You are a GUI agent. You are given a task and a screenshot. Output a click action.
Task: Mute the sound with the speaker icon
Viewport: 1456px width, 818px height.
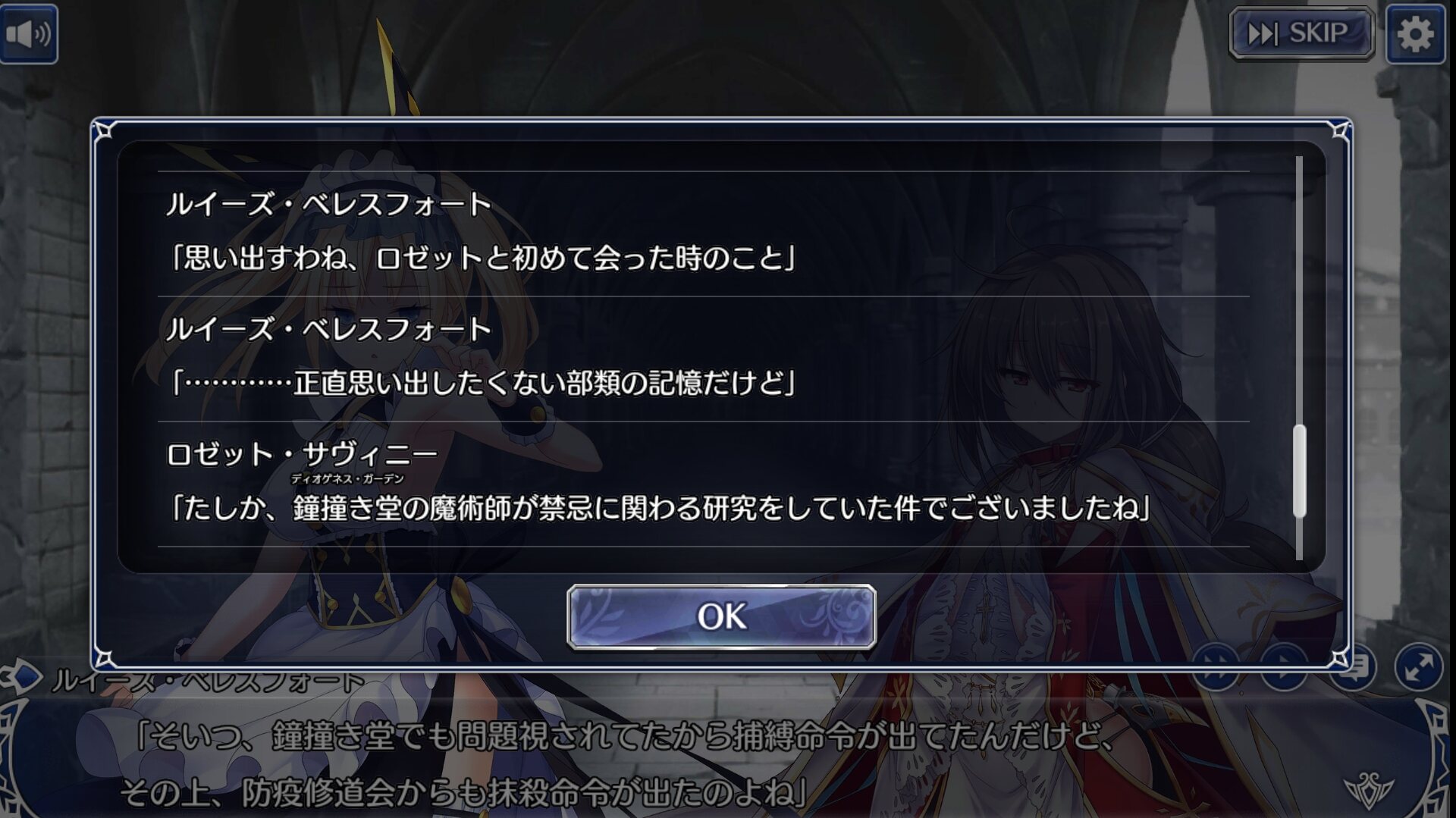28,33
